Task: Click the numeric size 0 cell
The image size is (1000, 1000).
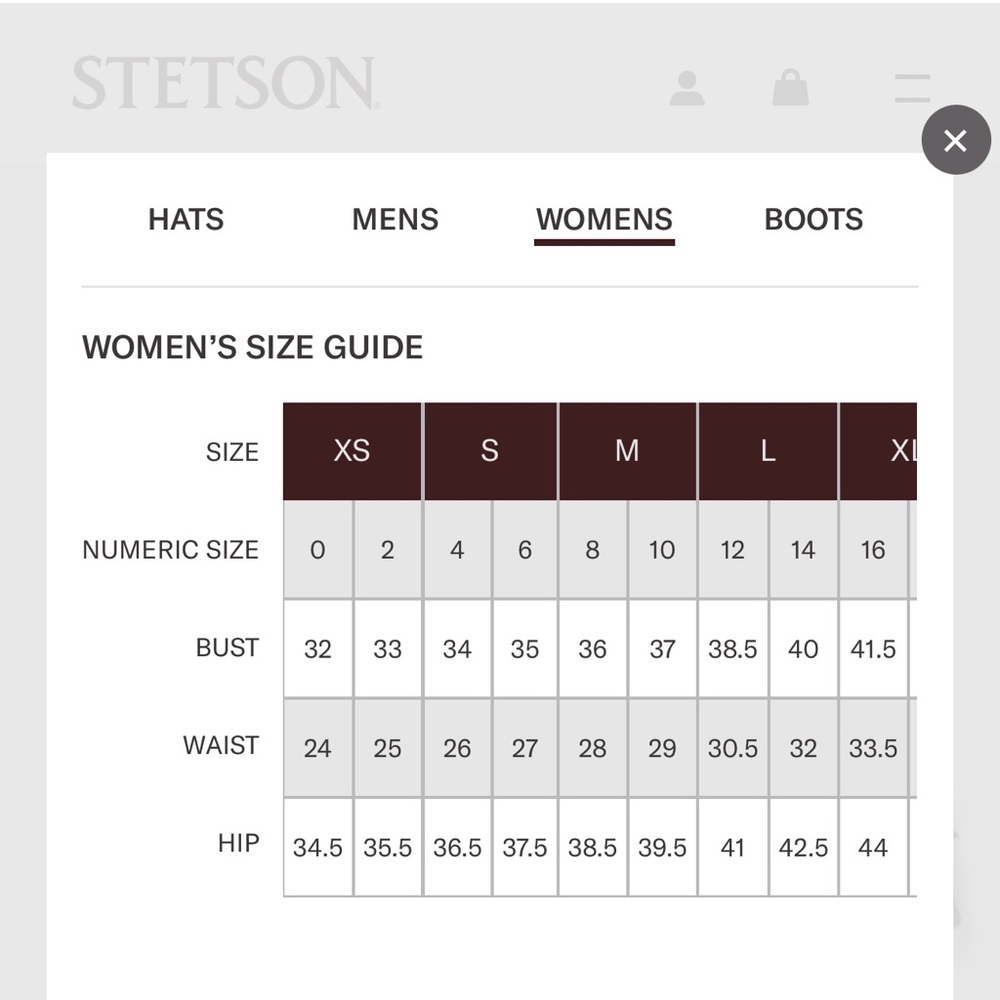Action: point(318,550)
